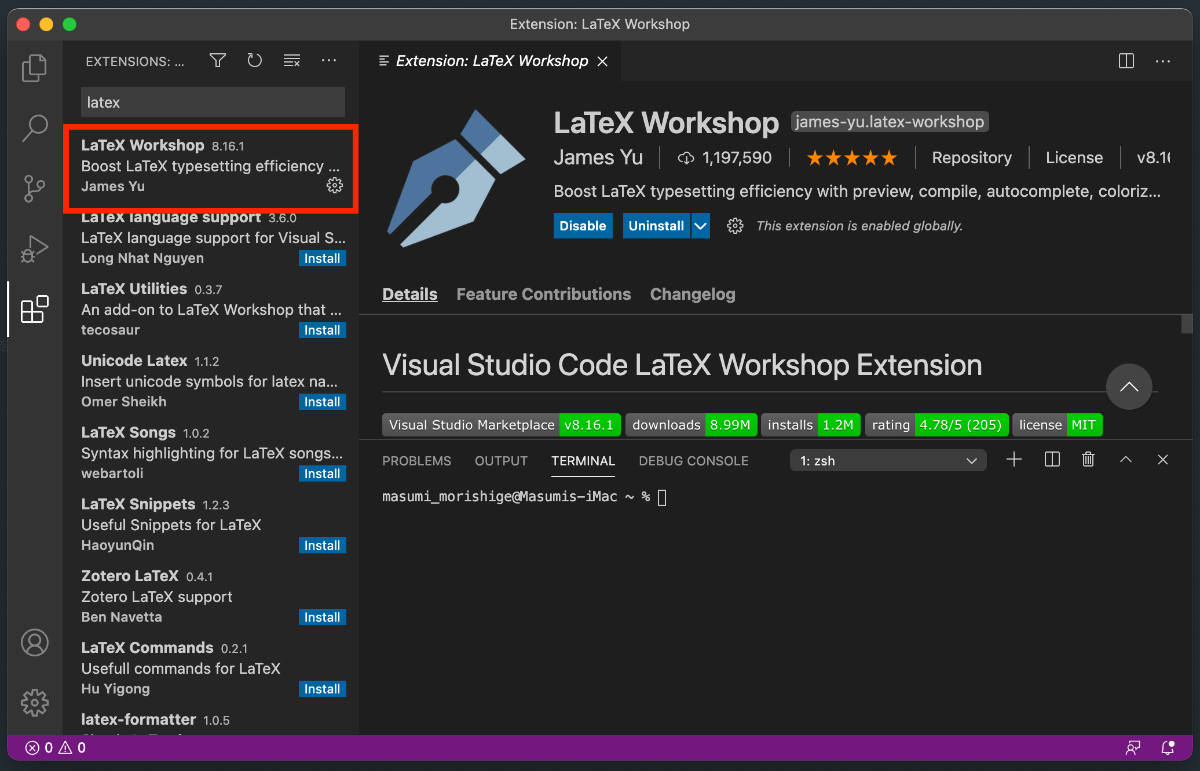
Task: Click manage gear next to Uninstall button
Action: 735,226
